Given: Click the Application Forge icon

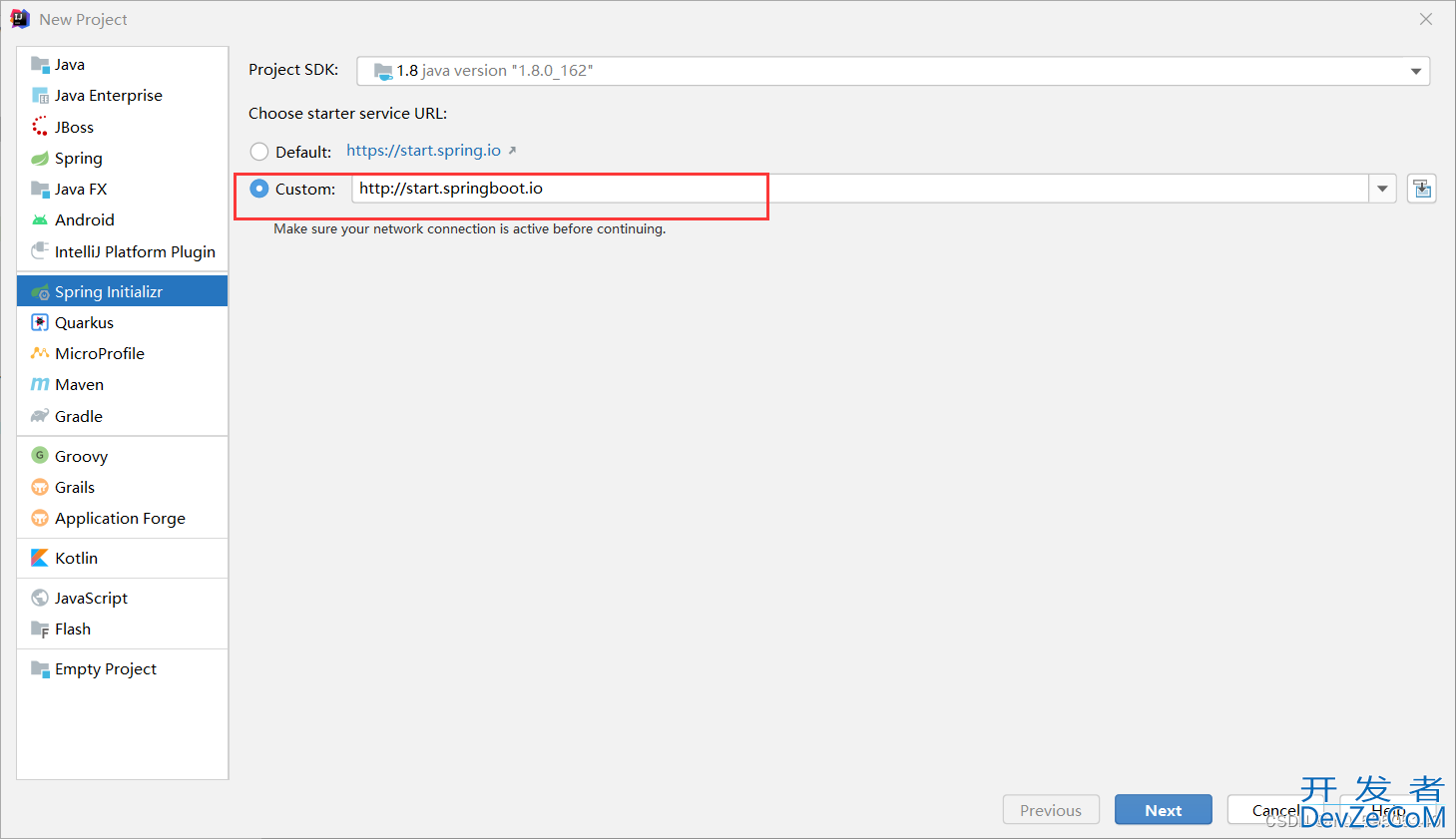Looking at the screenshot, I should pyautogui.click(x=40, y=518).
